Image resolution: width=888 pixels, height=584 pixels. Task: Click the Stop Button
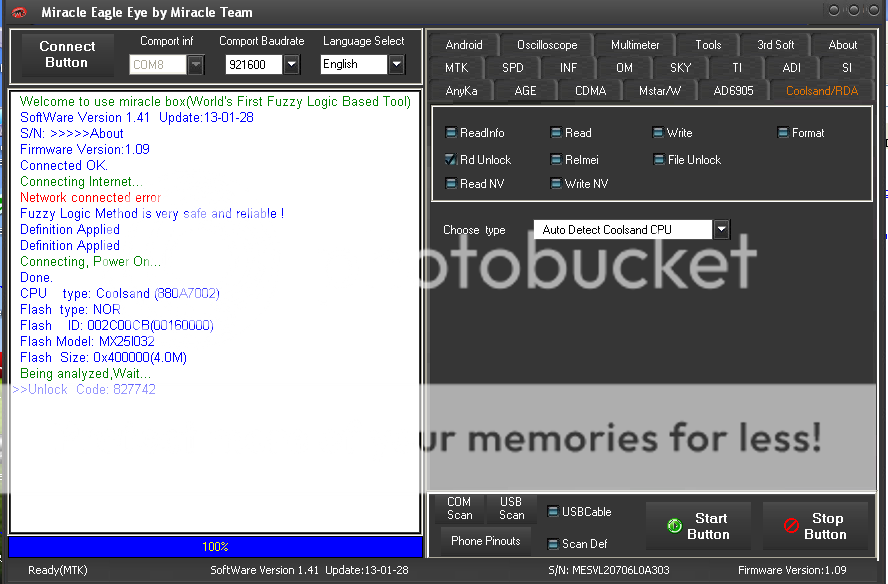point(816,526)
